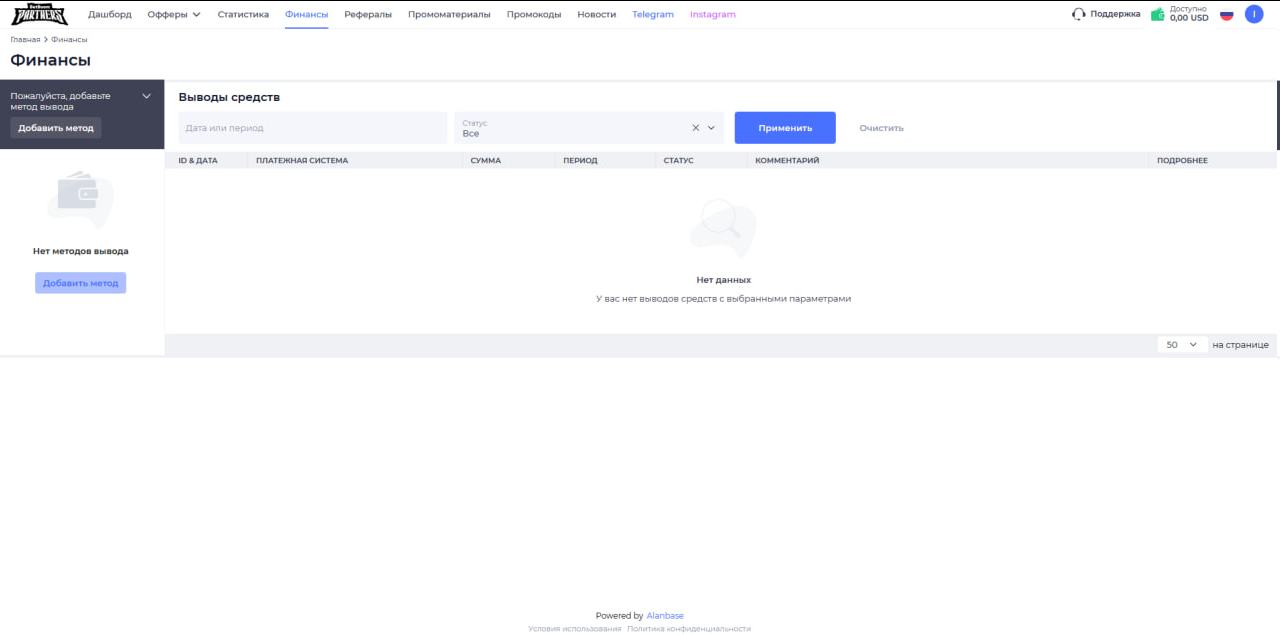This screenshot has height=634, width=1280.
Task: Click the Очистить filter reset button
Action: tap(881, 128)
